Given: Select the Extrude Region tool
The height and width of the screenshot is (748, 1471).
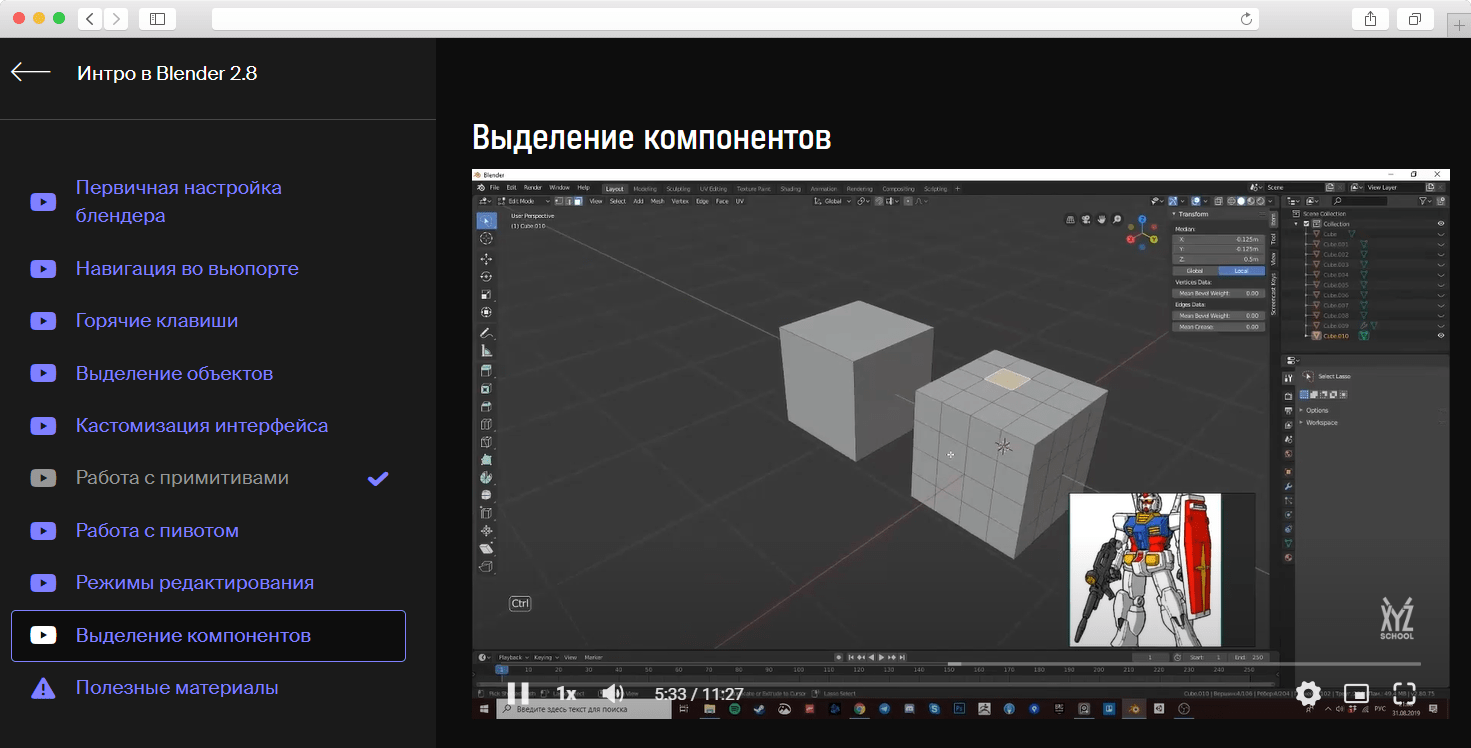Looking at the screenshot, I should (x=486, y=370).
